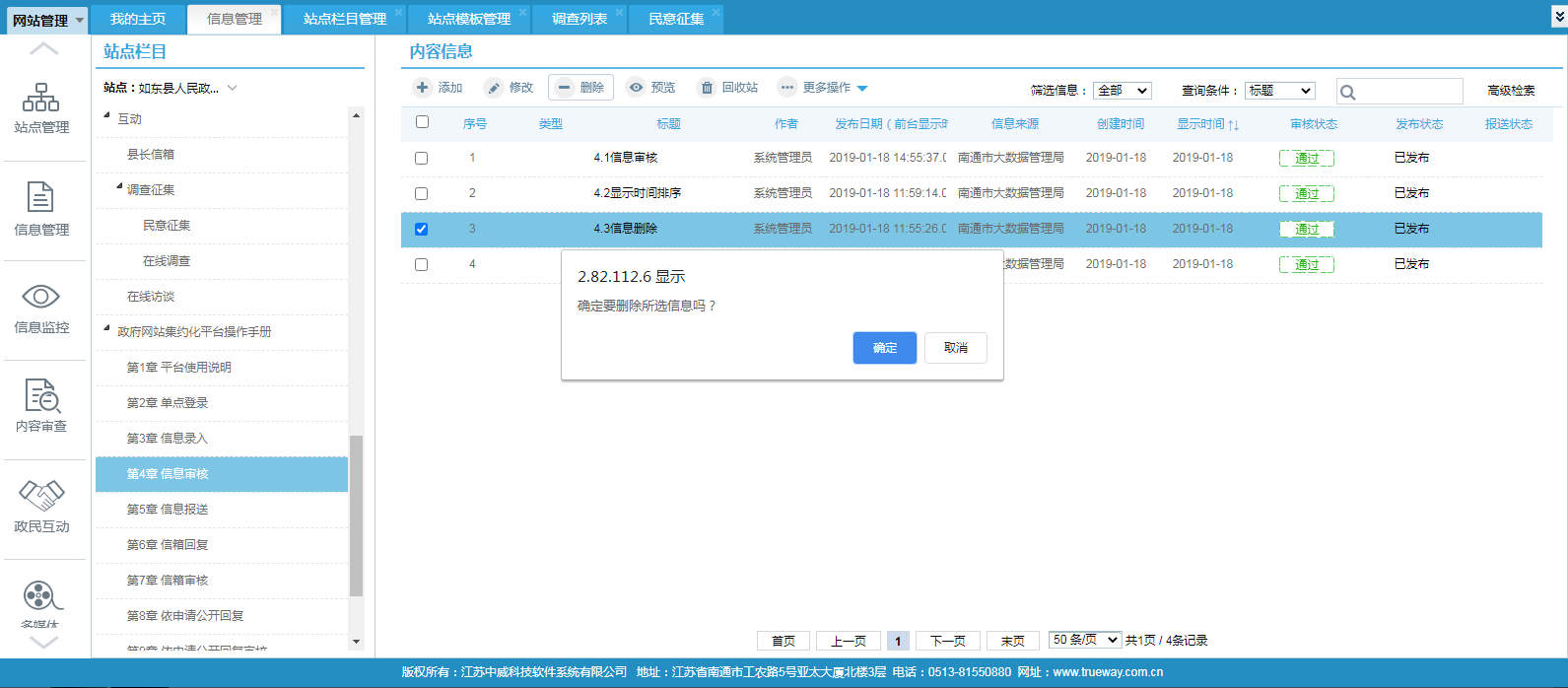Click the 4.1信息审核 title cell
The image size is (1568, 688).
(x=626, y=158)
